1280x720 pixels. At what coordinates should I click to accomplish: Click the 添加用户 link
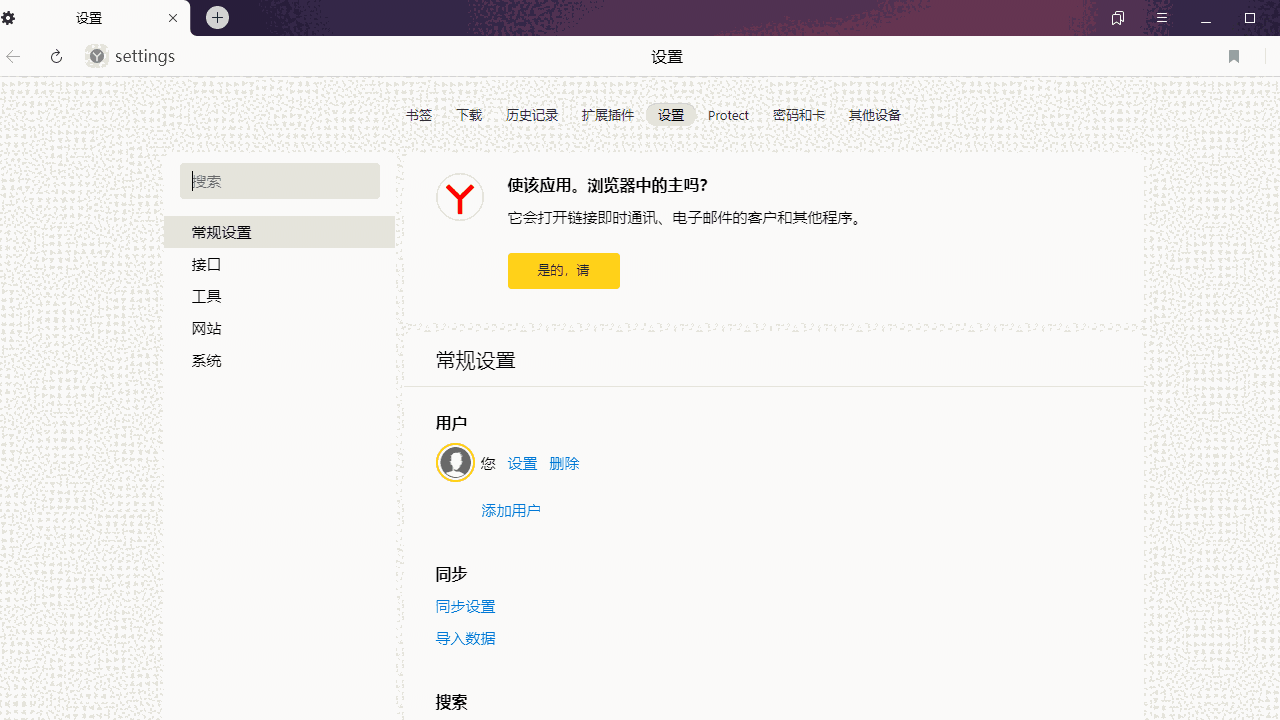pos(510,510)
